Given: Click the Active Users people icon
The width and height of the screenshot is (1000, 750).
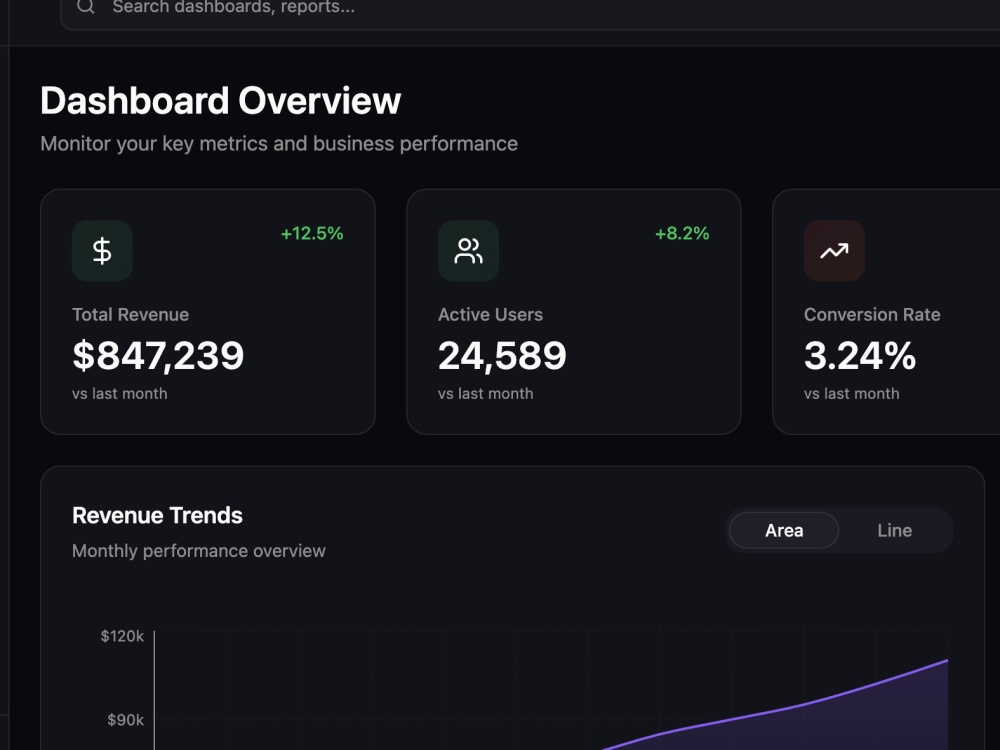Looking at the screenshot, I should (x=468, y=251).
